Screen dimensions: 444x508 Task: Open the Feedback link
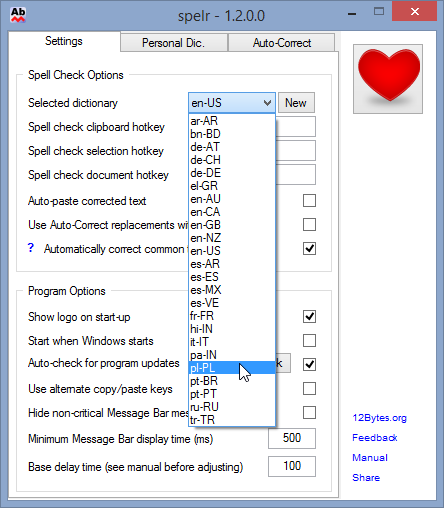coord(375,438)
